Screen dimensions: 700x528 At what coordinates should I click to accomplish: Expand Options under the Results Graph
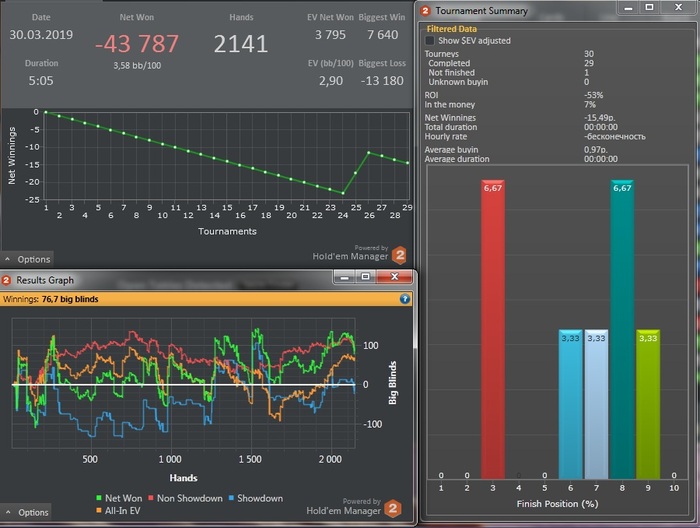[27, 512]
